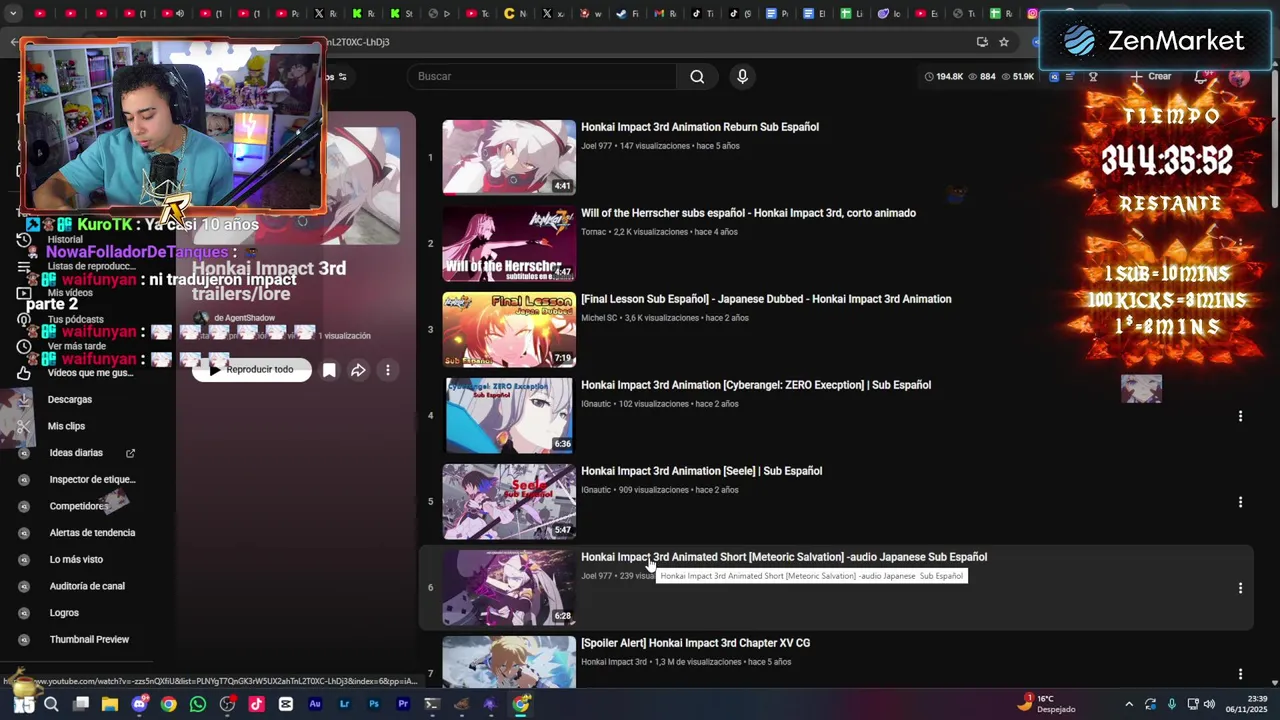Screen dimensions: 1280x720
Task: Open AgentShadow playlist author link
Action: click(x=244, y=318)
